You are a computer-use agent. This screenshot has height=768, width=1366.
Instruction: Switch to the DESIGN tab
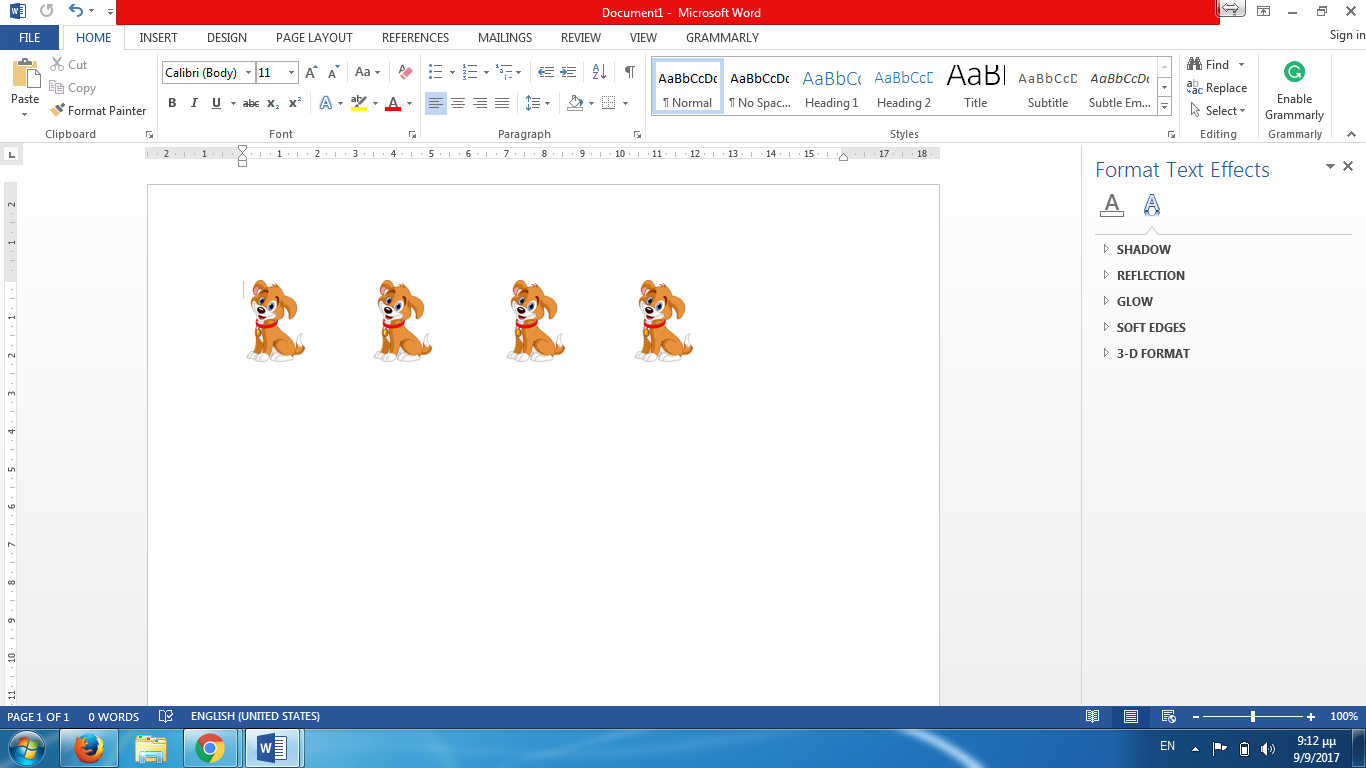click(227, 37)
